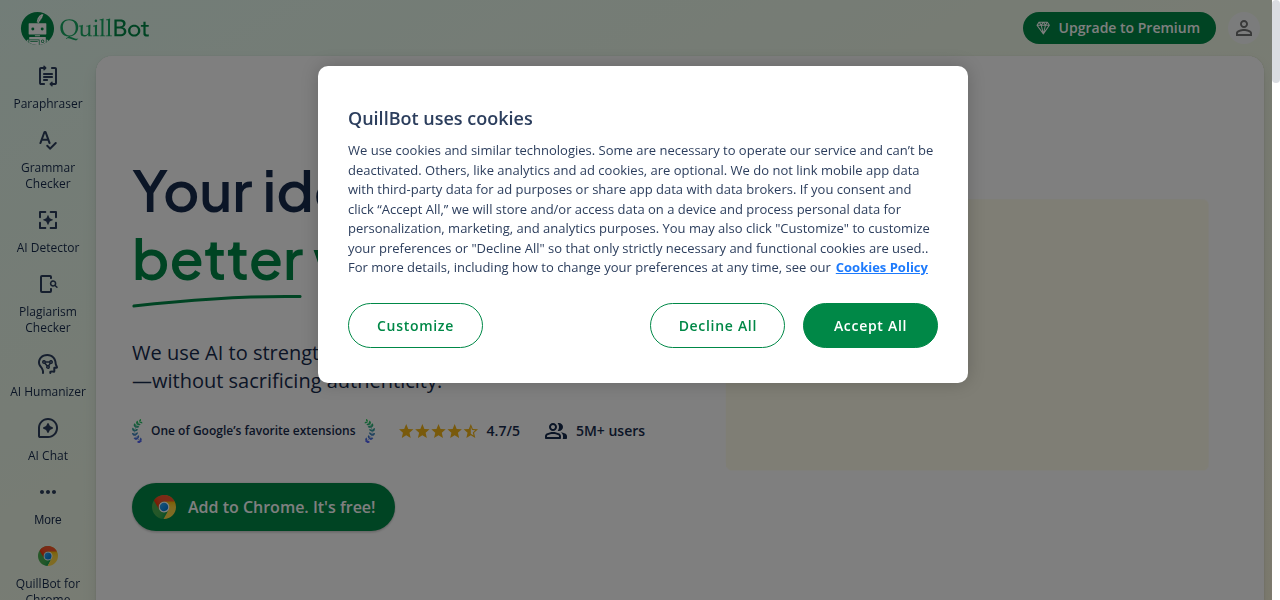Open QuillBot for Chrome from sidebar
The height and width of the screenshot is (600, 1280).
pyautogui.click(x=47, y=566)
